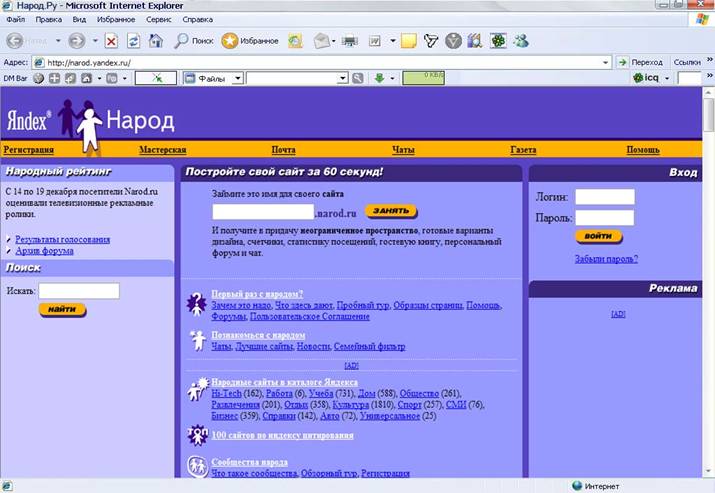Open 'Результаты голосования' link
715x493 pixels.
(x=62, y=239)
